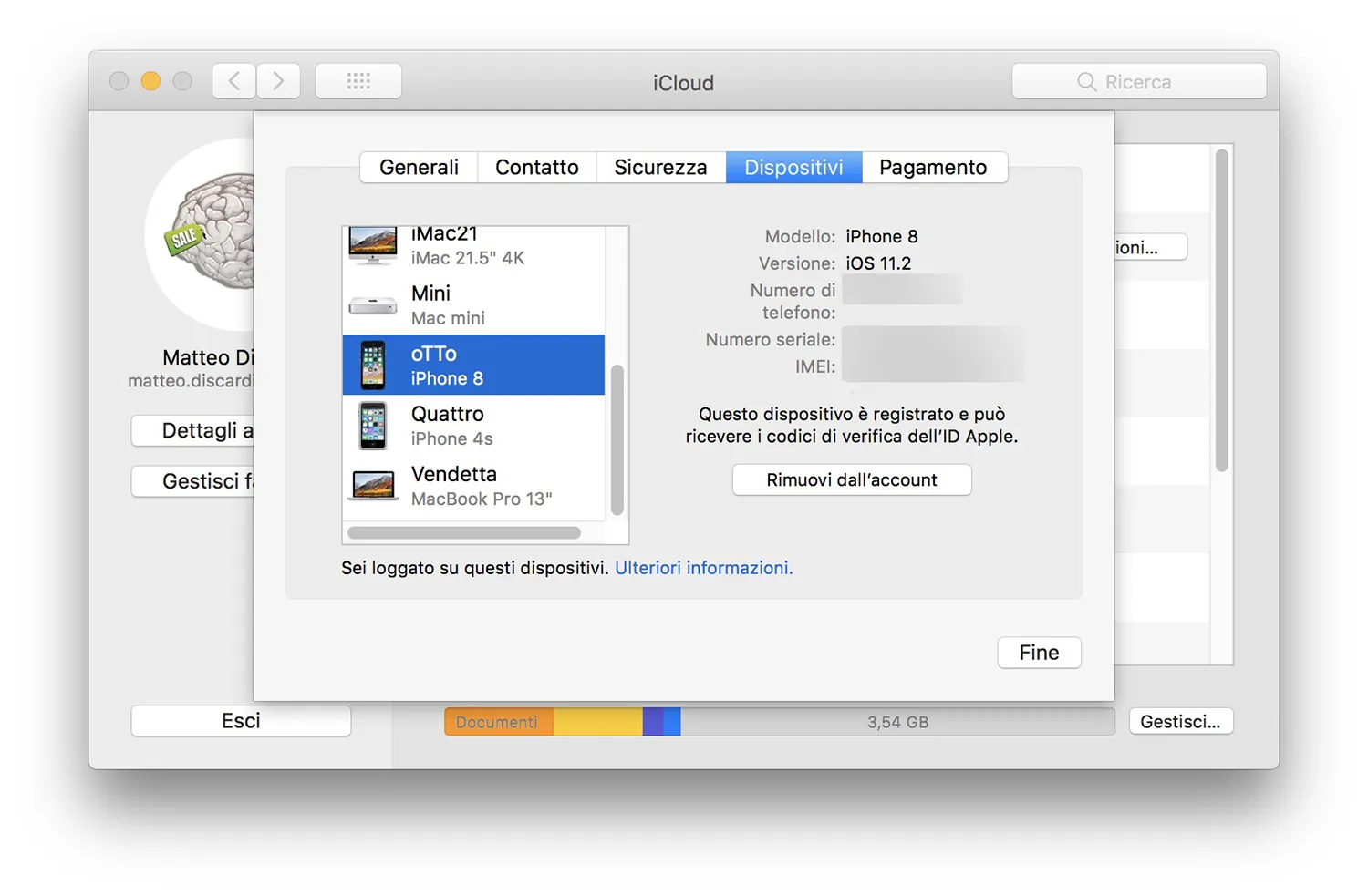Click the device list horizontal scrollbar
The width and height of the screenshot is (1368, 896).
click(464, 533)
